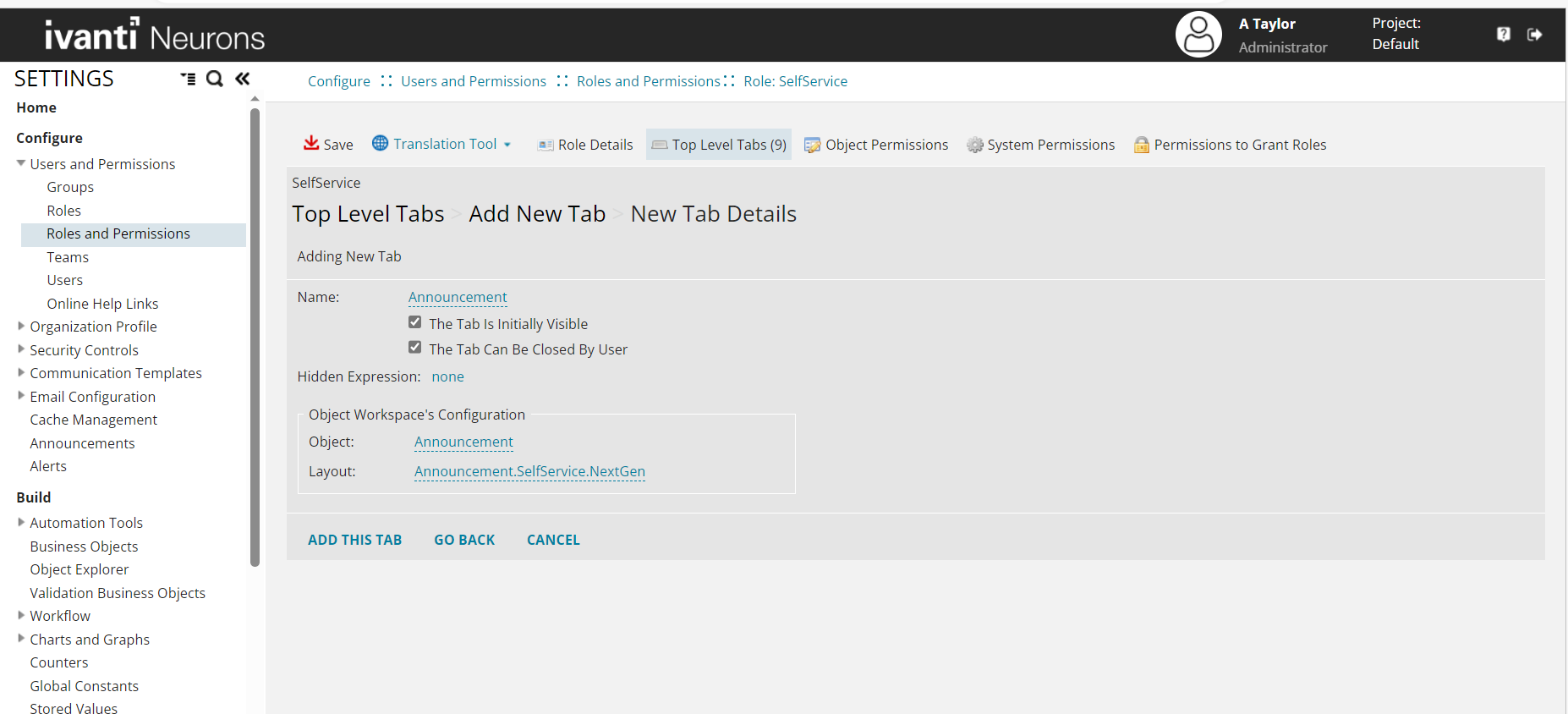This screenshot has height=714, width=1568.
Task: Uncheck The Tab Is Initially Visible
Action: tap(415, 322)
